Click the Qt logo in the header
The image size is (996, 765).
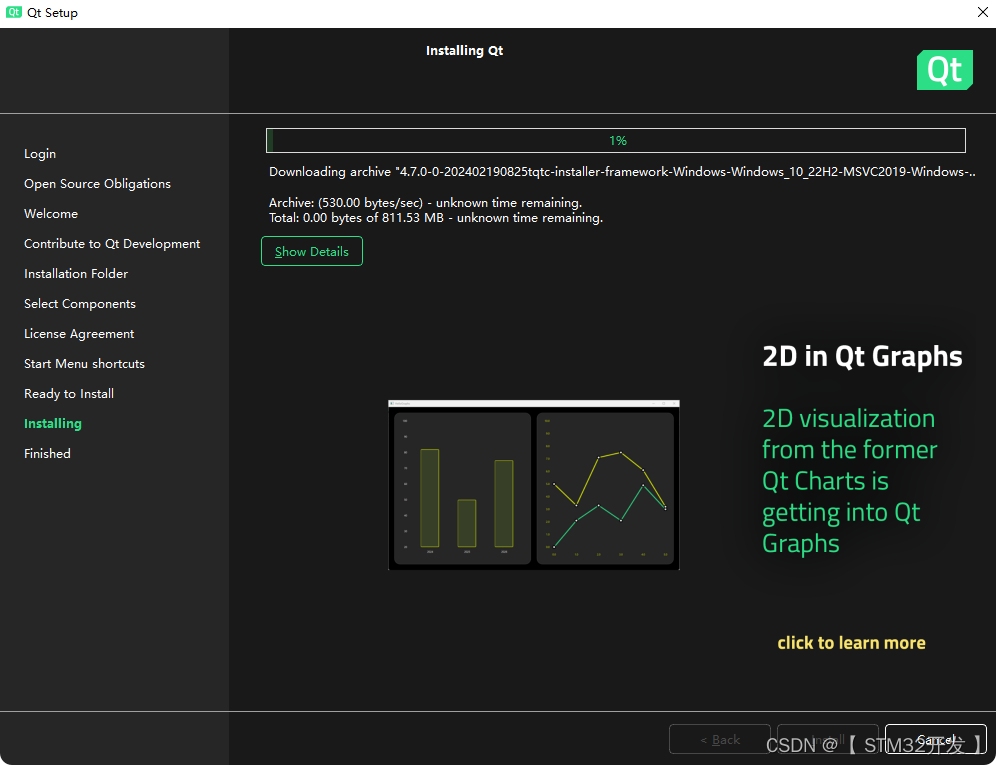click(945, 70)
